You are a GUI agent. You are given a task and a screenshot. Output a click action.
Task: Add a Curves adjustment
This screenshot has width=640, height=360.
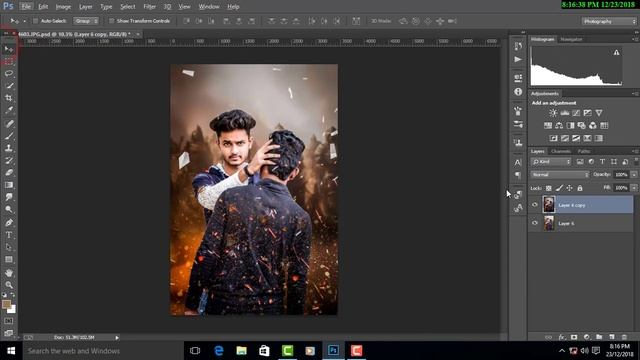tap(576, 113)
